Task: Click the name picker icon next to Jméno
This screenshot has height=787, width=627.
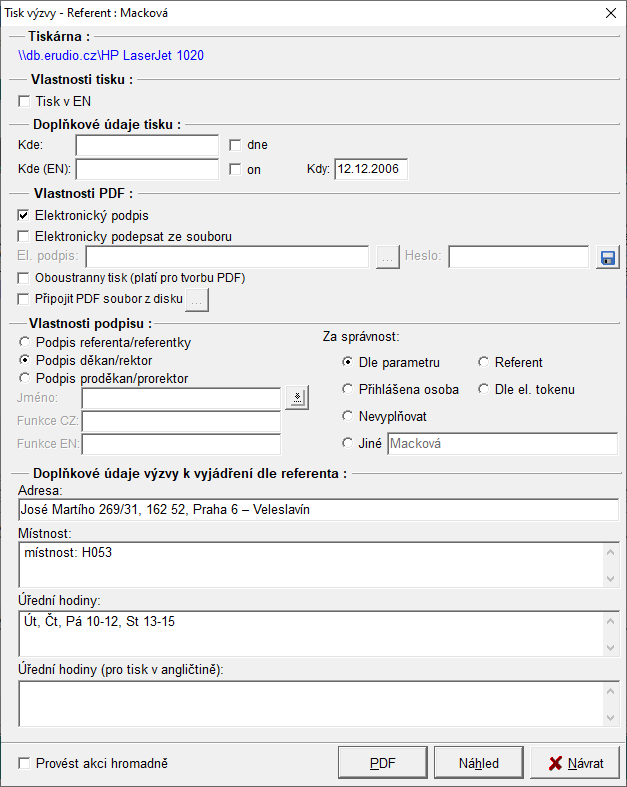Action: [297, 398]
